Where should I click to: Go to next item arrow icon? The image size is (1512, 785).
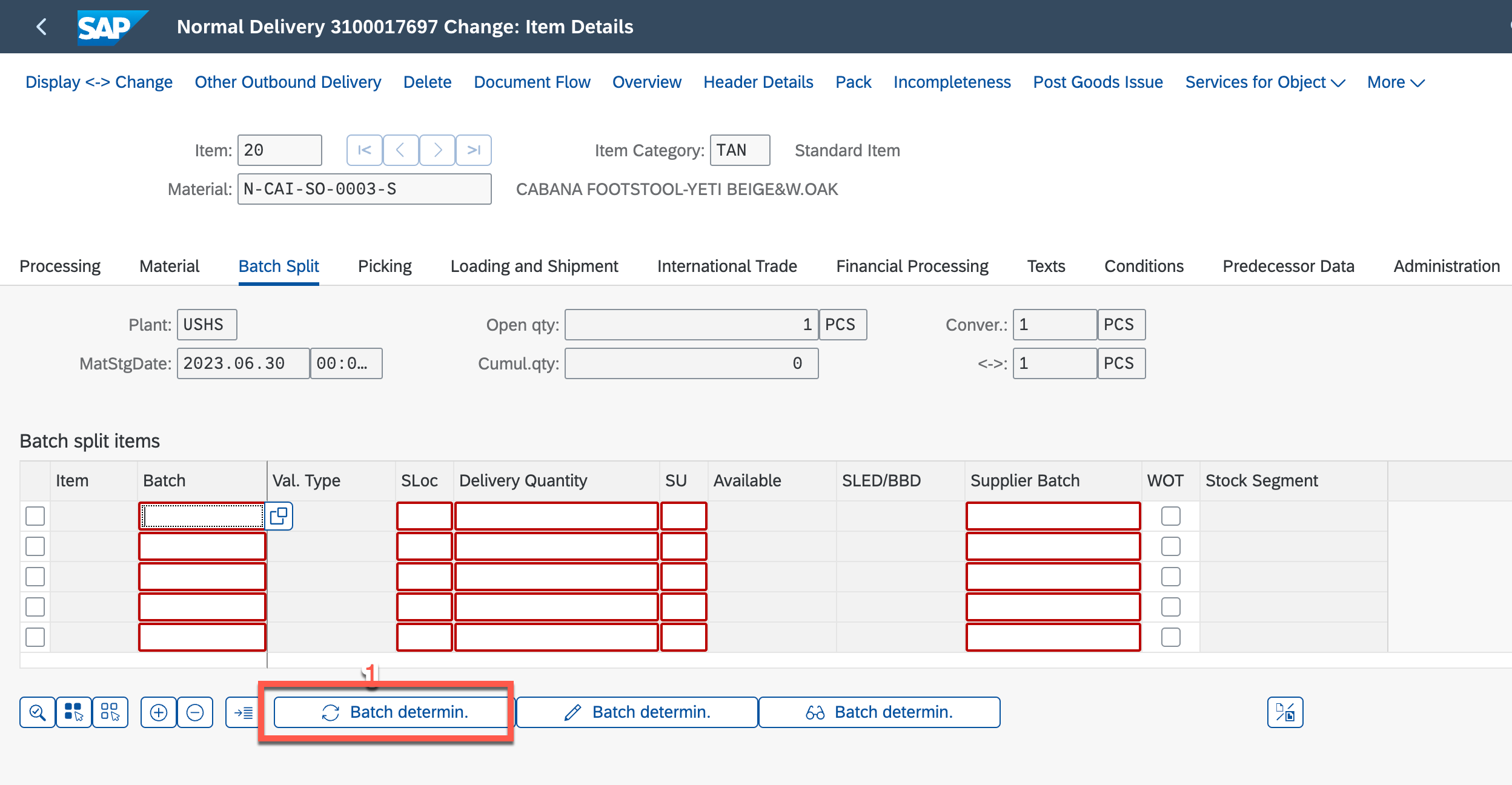pos(437,150)
